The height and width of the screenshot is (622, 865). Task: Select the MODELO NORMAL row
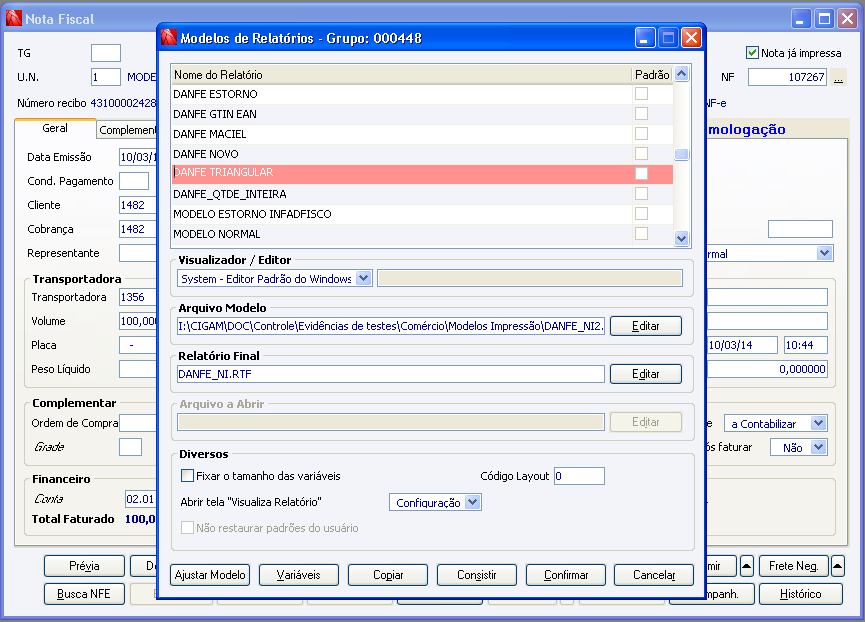[x=422, y=233]
